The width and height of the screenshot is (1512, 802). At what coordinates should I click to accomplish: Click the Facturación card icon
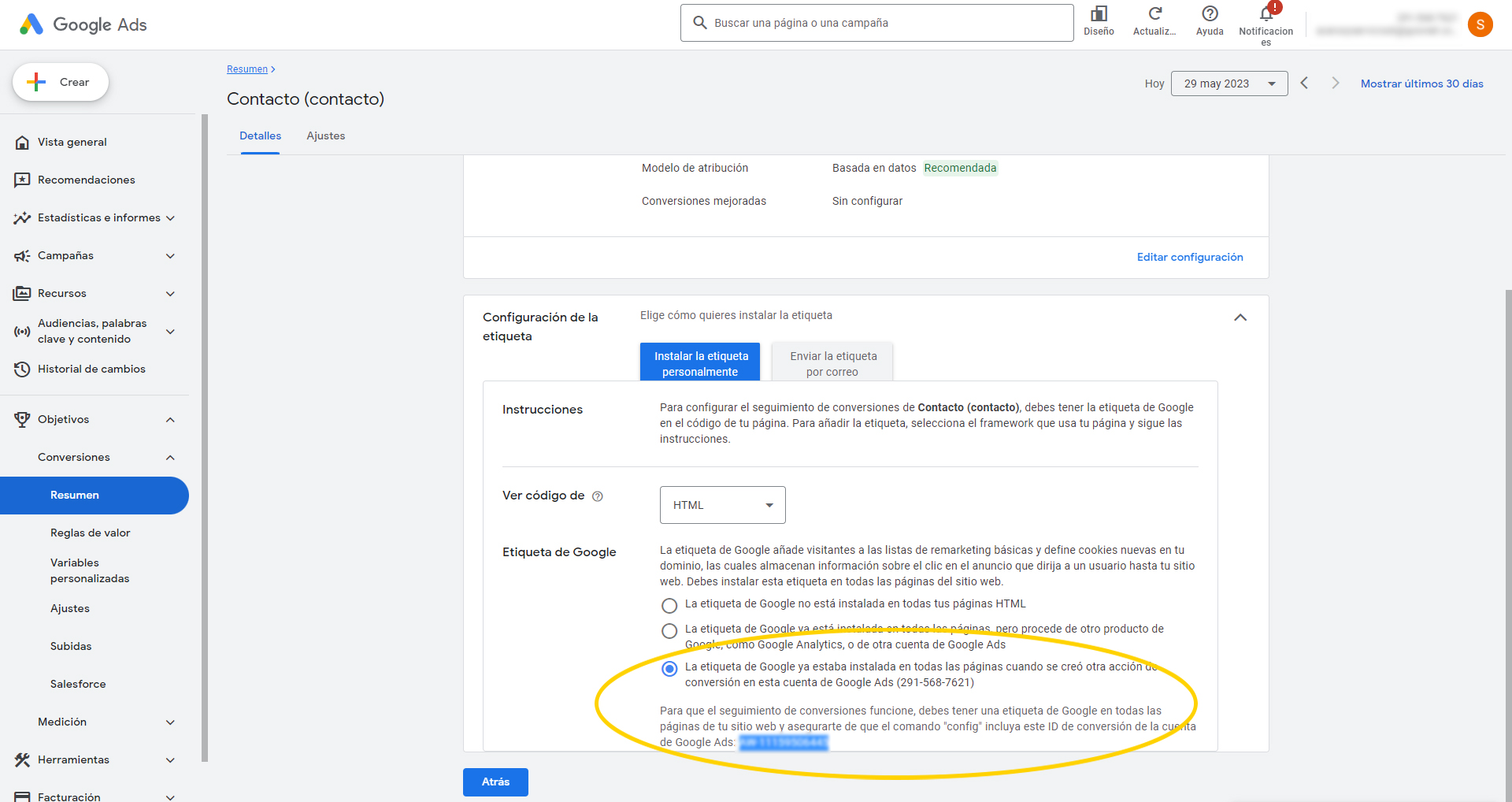(x=22, y=796)
